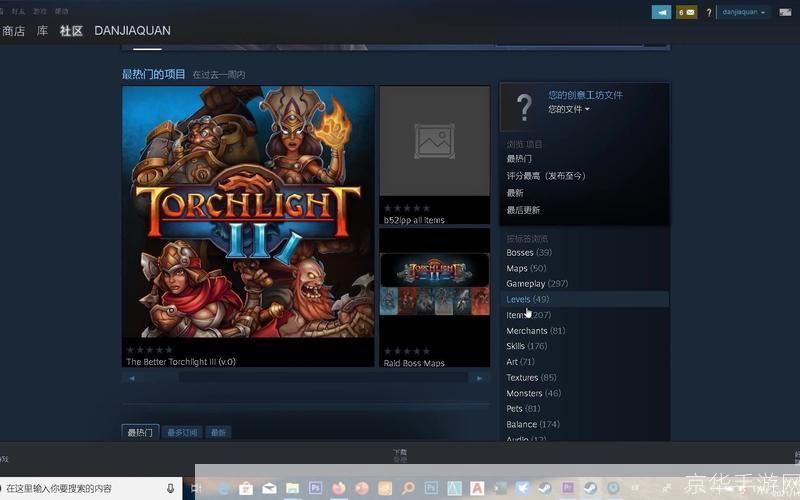Click the icon right of the danjiaquan dropdown
Screen dimensions: 800x500
(785, 12)
